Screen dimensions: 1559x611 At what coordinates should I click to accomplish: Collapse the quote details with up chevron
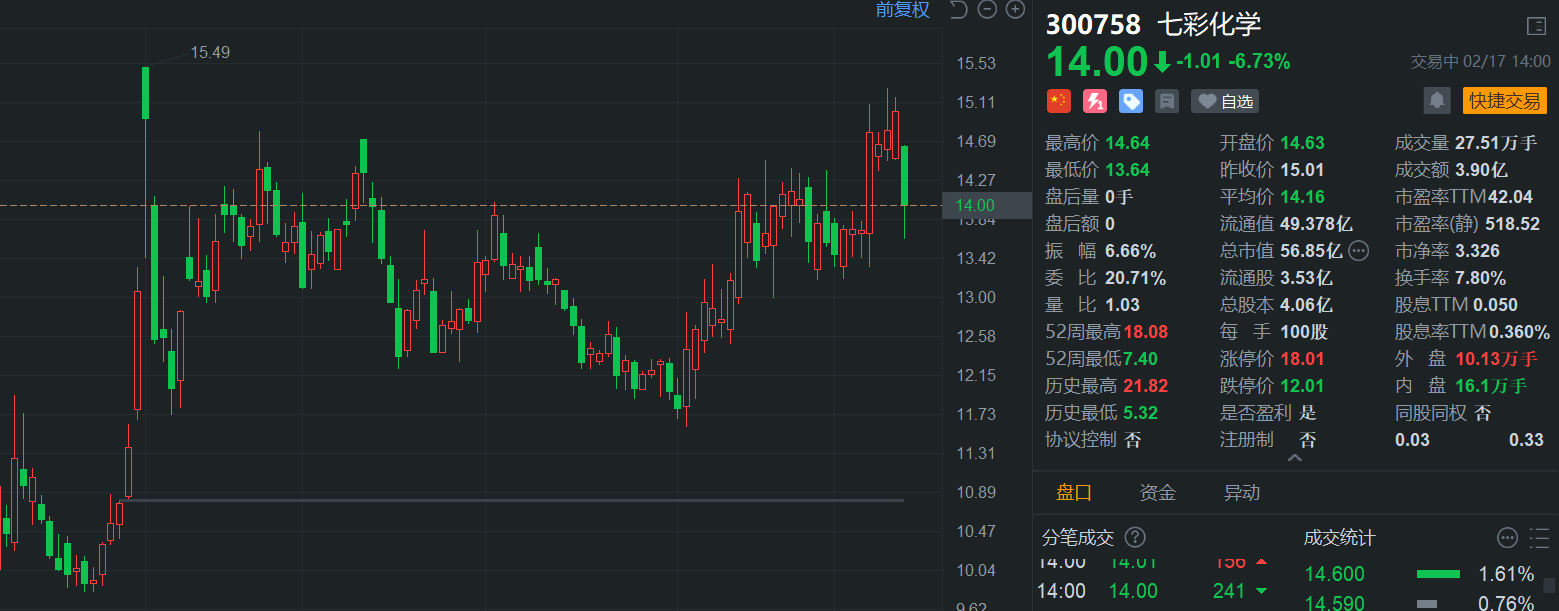coord(1294,458)
